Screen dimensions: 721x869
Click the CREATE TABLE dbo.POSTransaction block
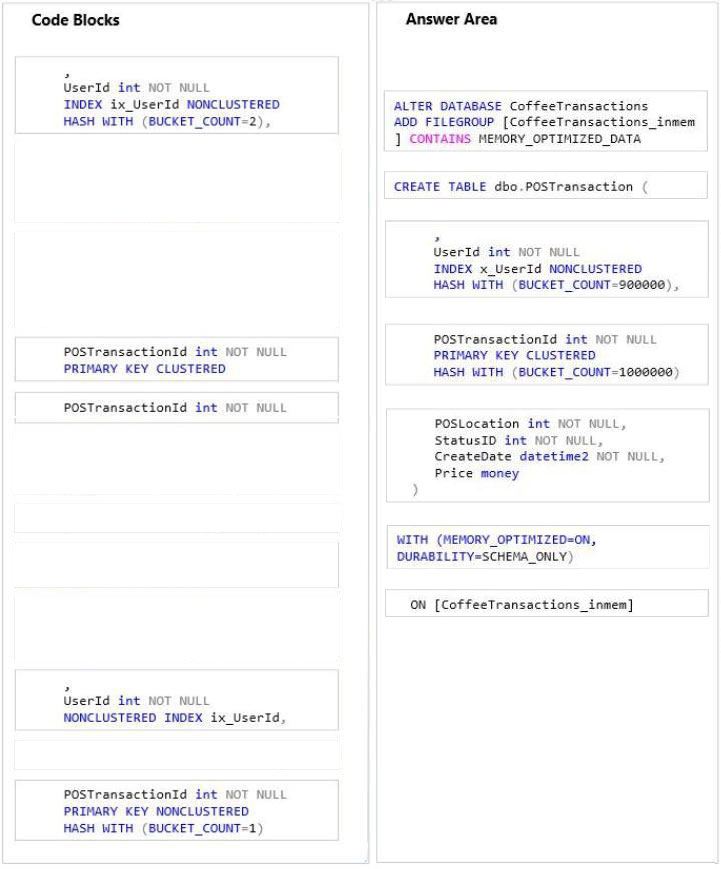pyautogui.click(x=546, y=185)
